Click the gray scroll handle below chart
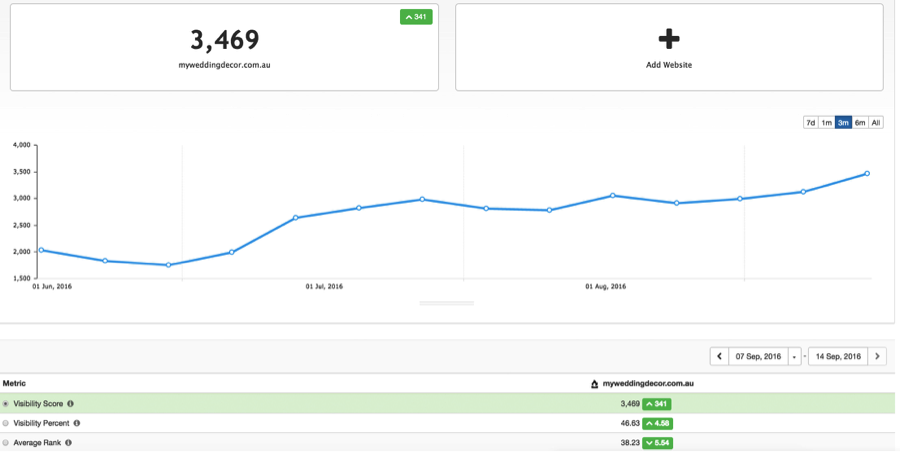Image resolution: width=900 pixels, height=452 pixels. [x=447, y=303]
